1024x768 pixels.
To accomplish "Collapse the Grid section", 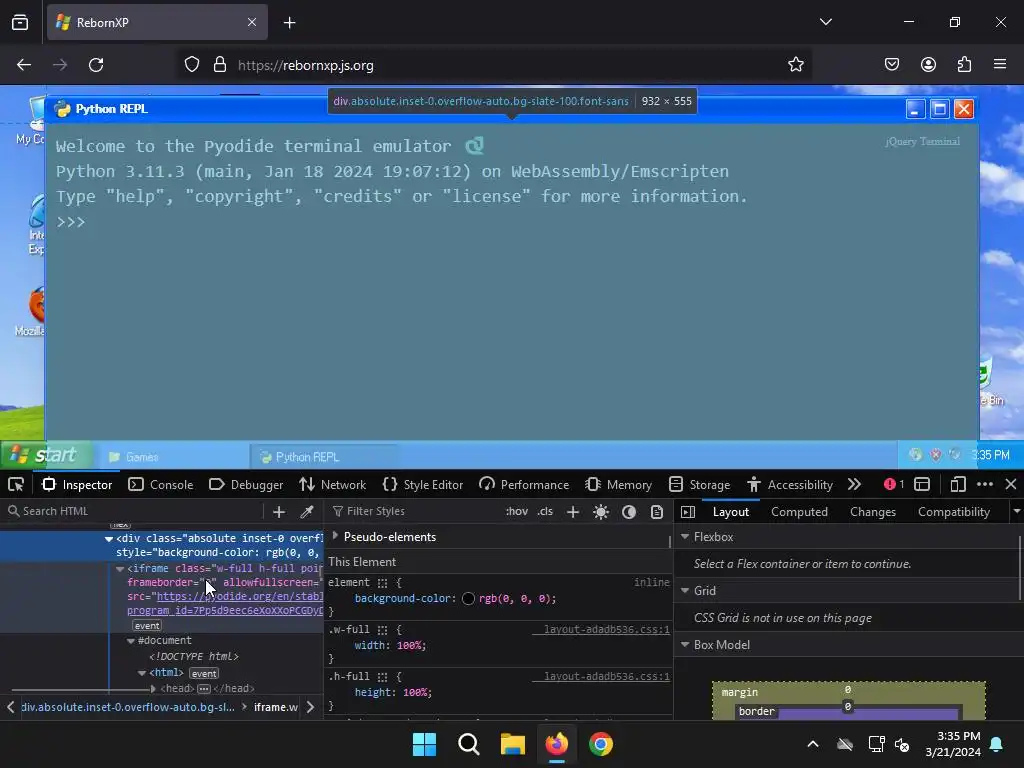I will [x=685, y=590].
